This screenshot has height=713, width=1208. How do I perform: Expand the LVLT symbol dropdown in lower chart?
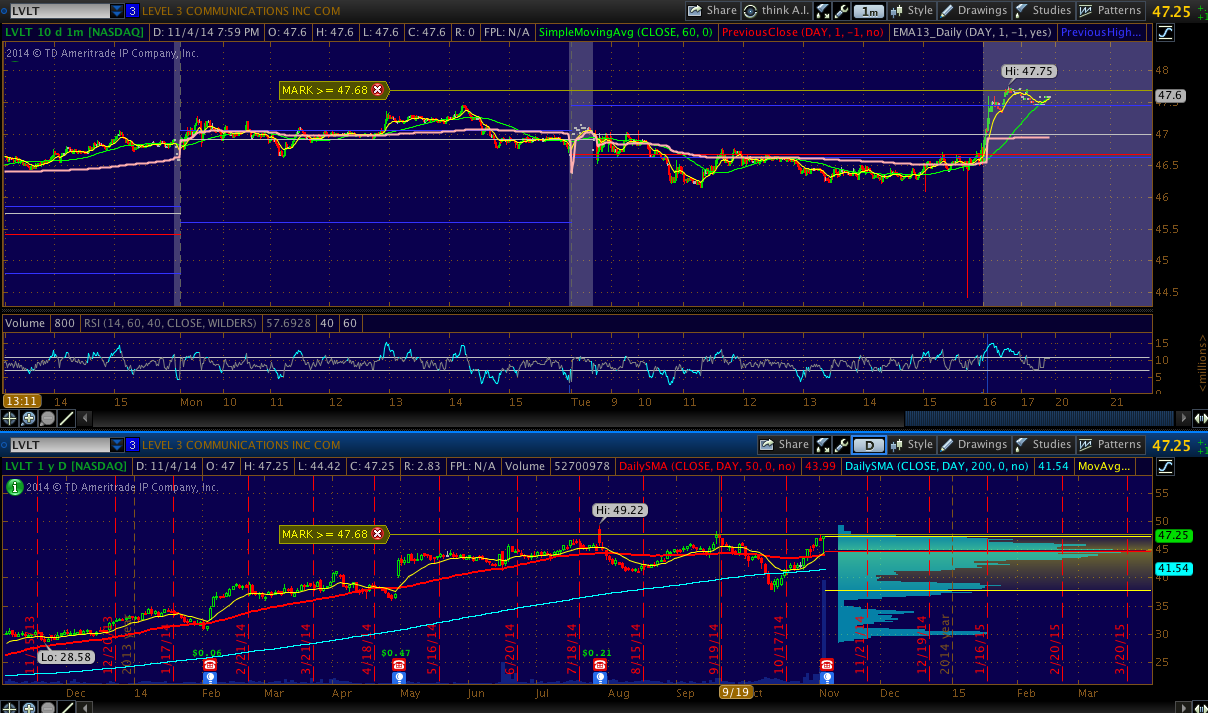tap(116, 445)
